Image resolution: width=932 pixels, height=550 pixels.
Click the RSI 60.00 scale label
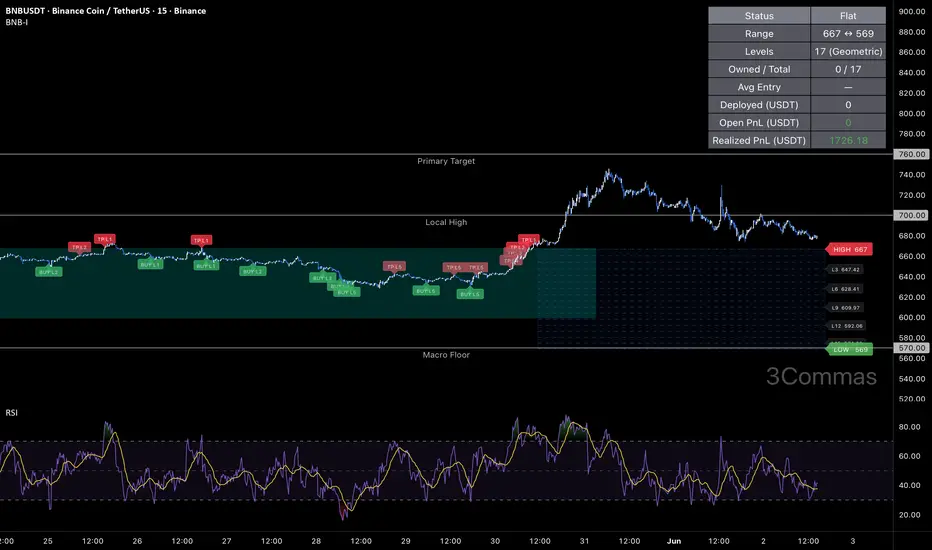click(909, 456)
